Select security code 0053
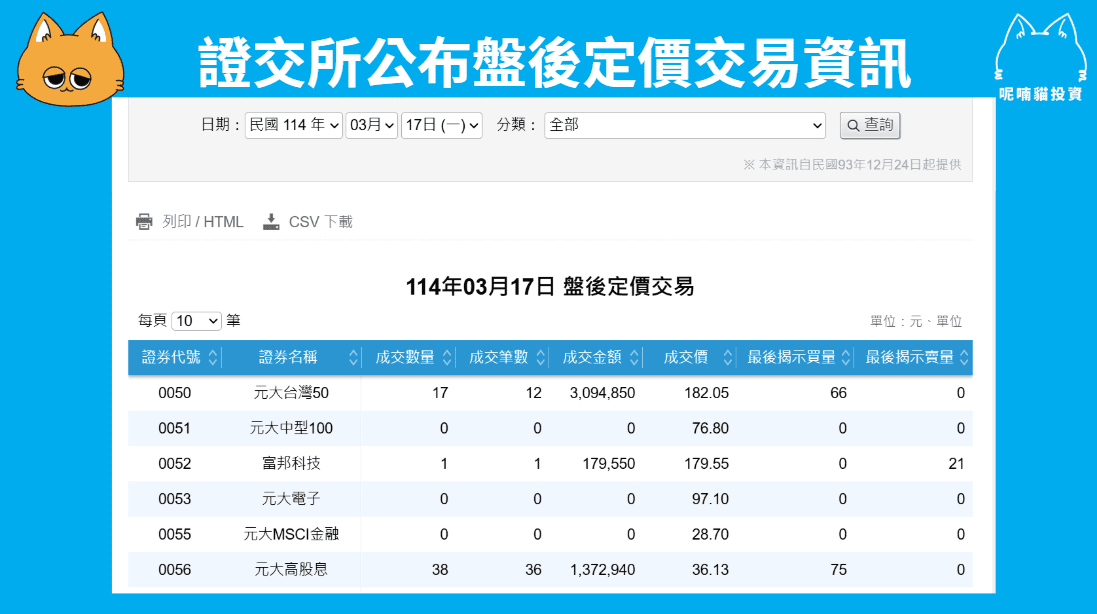The width and height of the screenshot is (1097, 614). [x=175, y=499]
